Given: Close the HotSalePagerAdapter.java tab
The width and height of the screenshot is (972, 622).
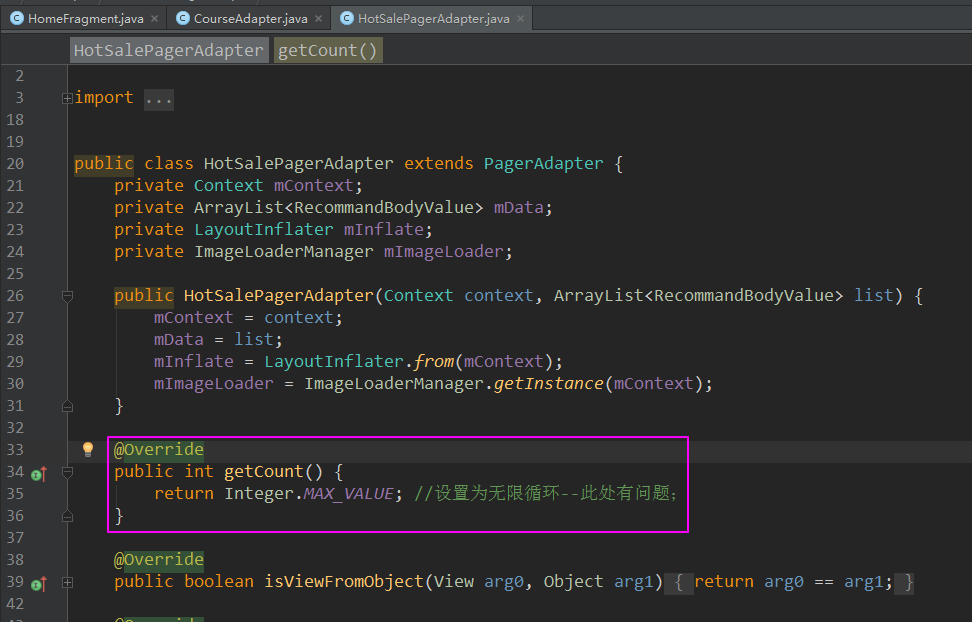Looking at the screenshot, I should click(x=520, y=19).
